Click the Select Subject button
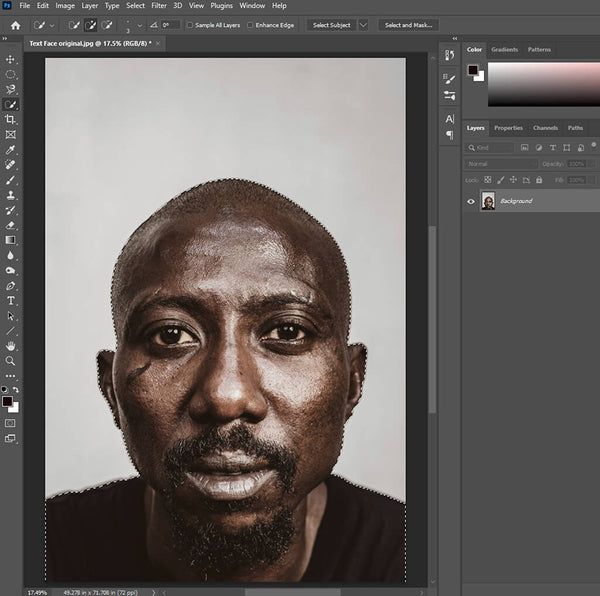 331,25
